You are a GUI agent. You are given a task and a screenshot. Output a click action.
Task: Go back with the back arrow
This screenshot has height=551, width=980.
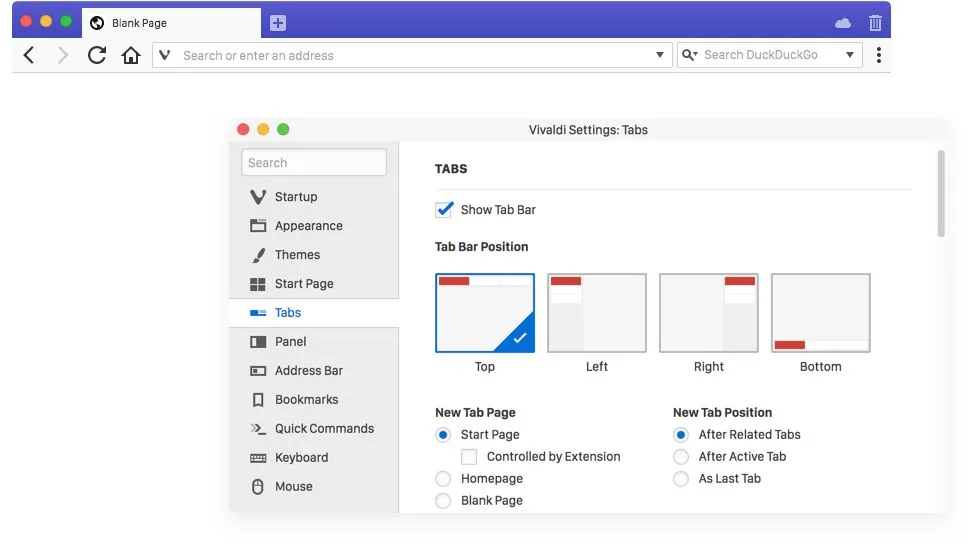pos(29,56)
